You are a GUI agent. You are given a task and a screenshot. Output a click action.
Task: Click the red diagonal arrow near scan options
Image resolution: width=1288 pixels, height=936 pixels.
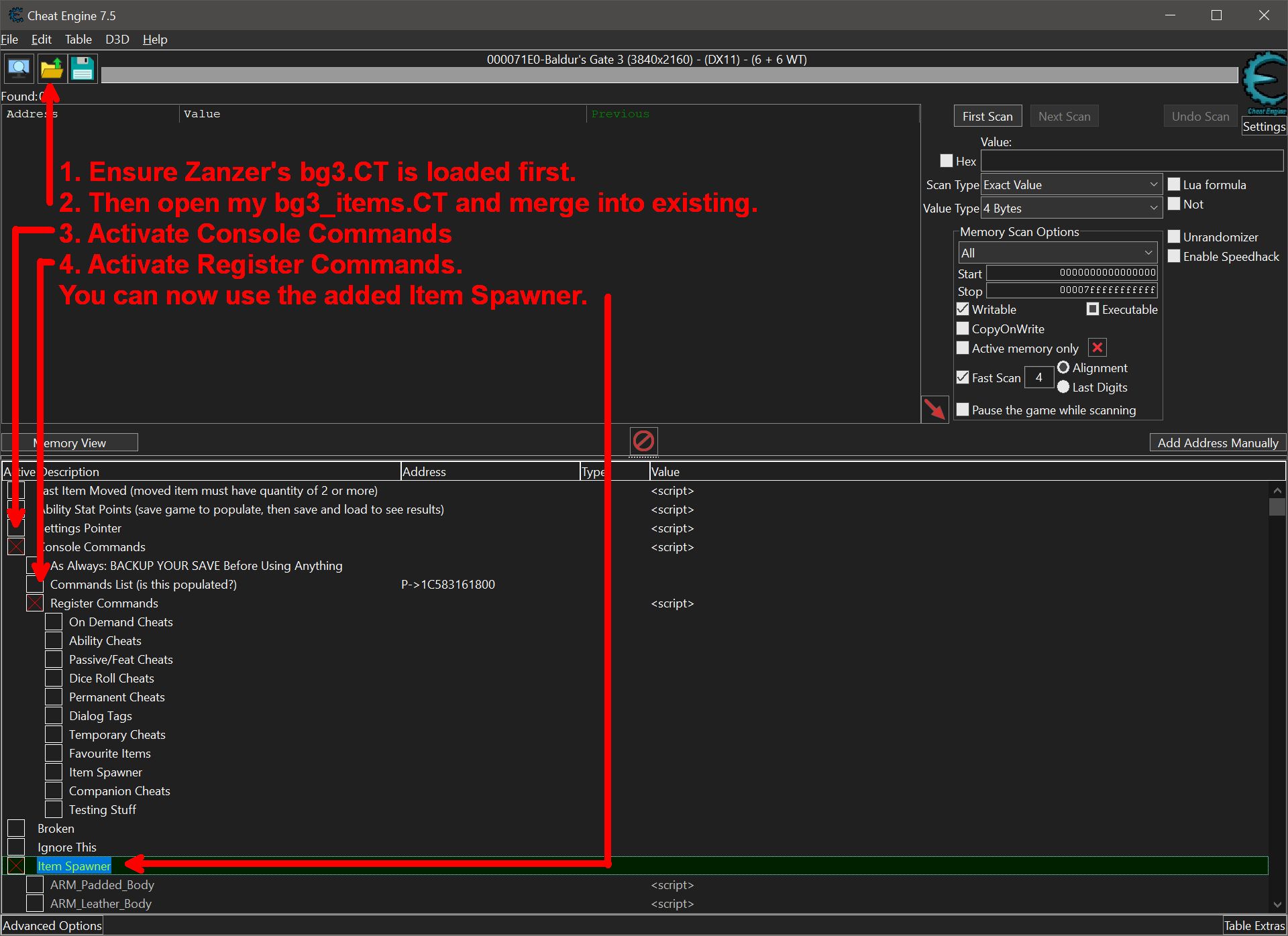pos(934,408)
